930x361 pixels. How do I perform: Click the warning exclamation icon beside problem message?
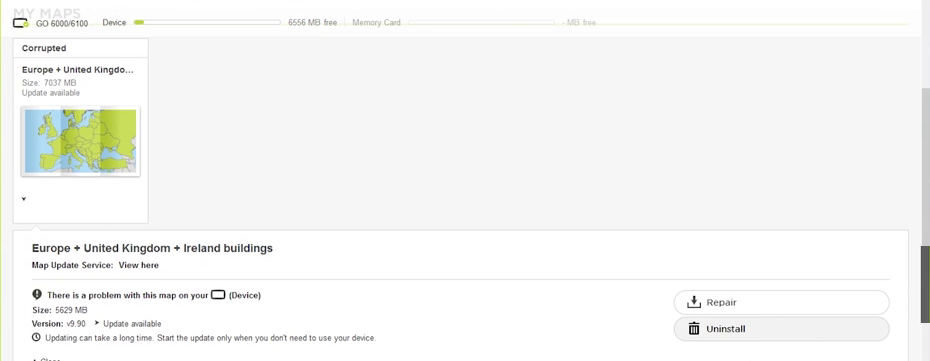pyautogui.click(x=37, y=294)
